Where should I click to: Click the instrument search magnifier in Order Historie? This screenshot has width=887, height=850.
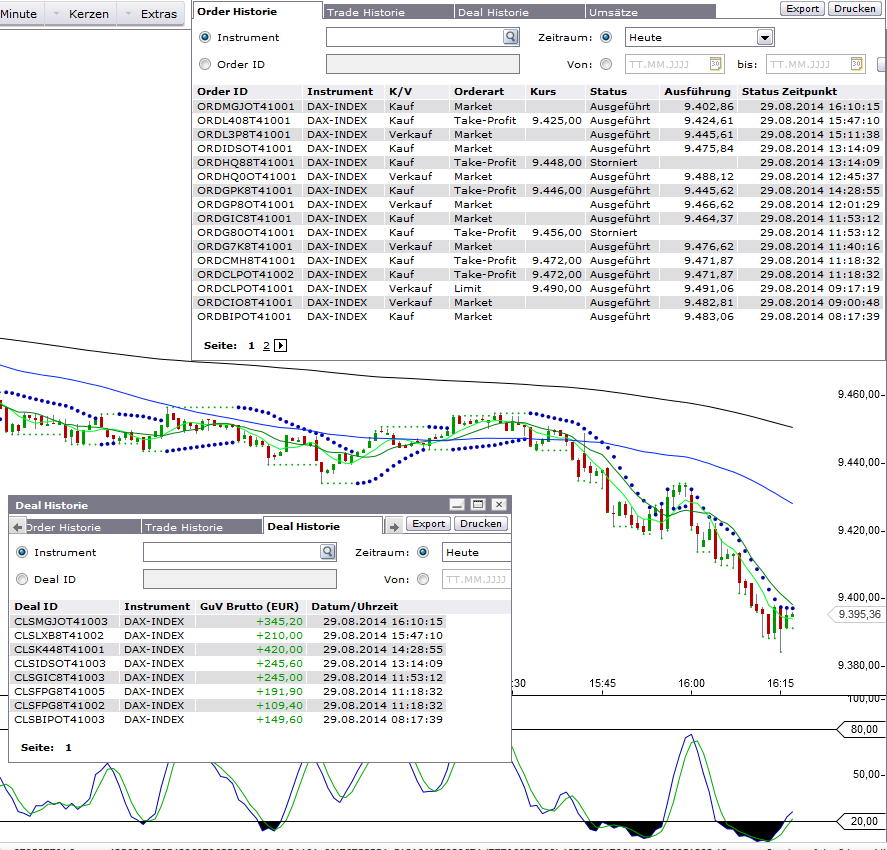click(510, 37)
